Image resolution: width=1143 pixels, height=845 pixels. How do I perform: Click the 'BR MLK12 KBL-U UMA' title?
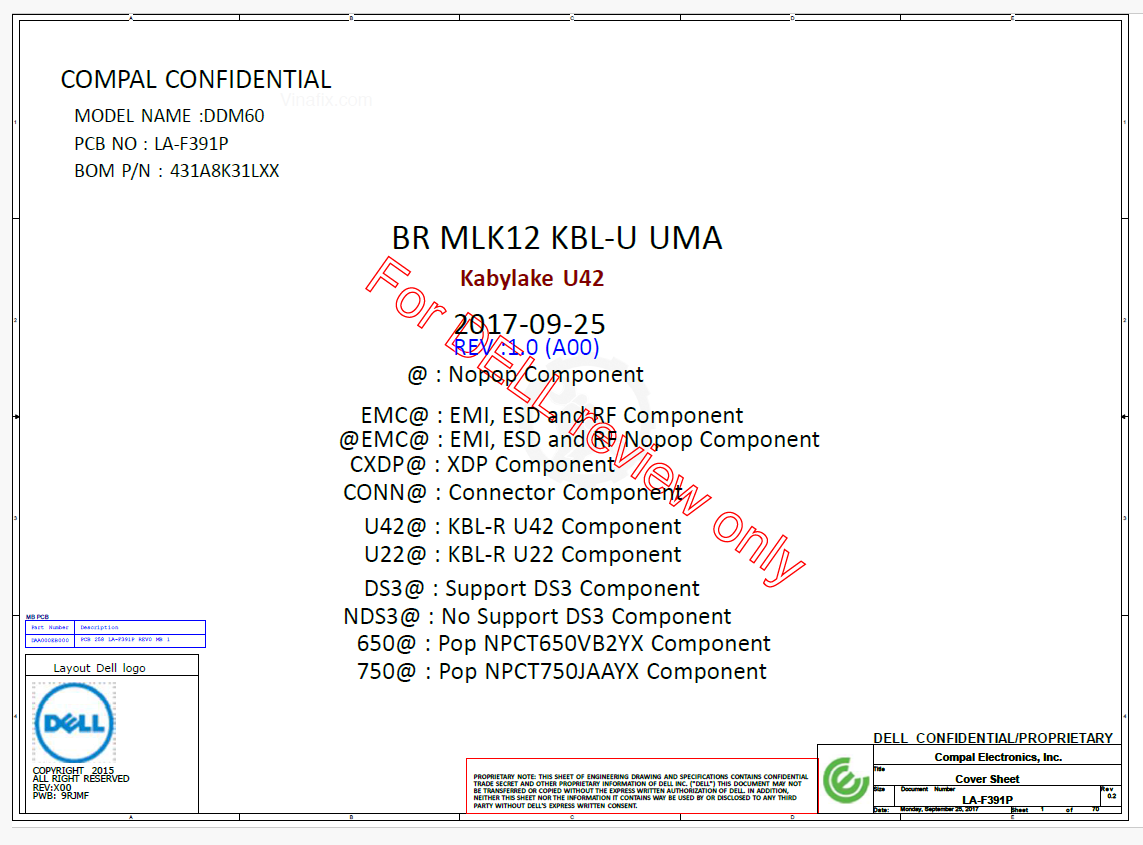(557, 238)
